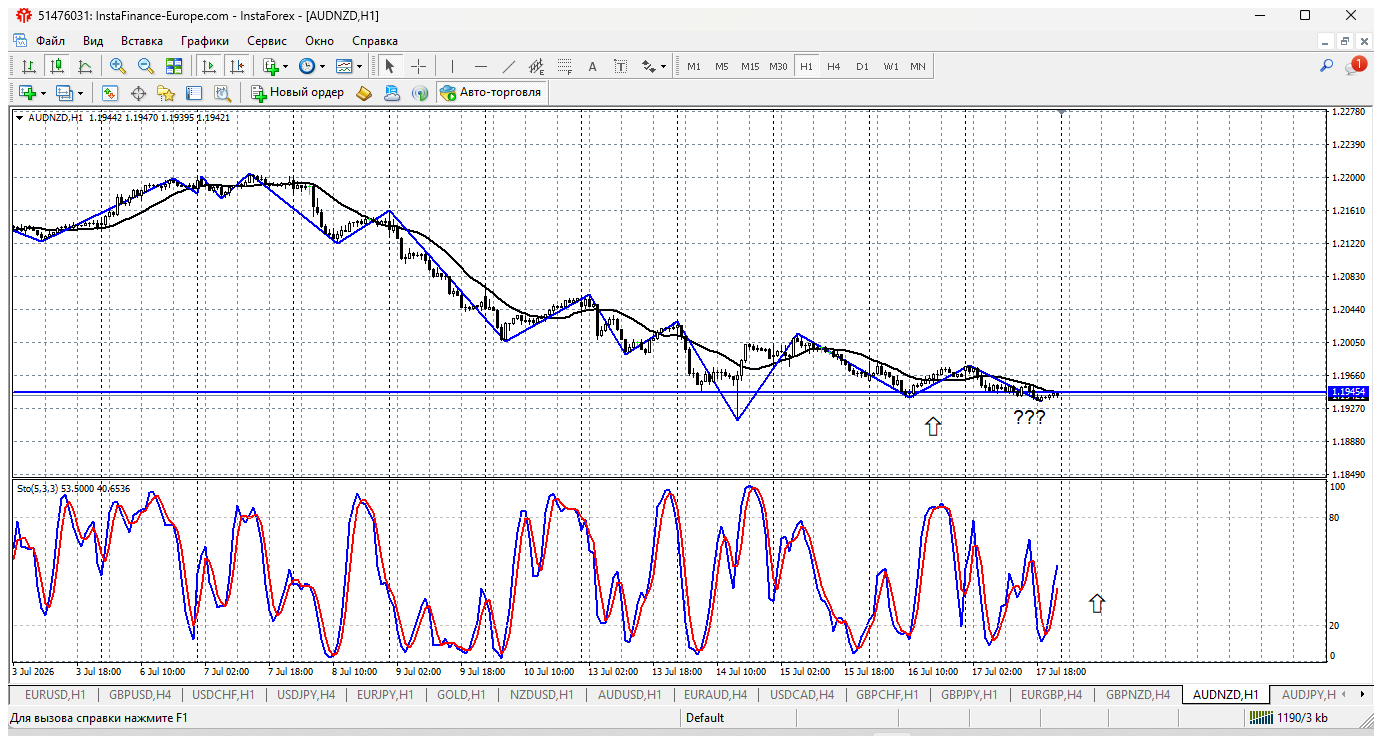Toggle candlestick chart mode

click(x=57, y=66)
